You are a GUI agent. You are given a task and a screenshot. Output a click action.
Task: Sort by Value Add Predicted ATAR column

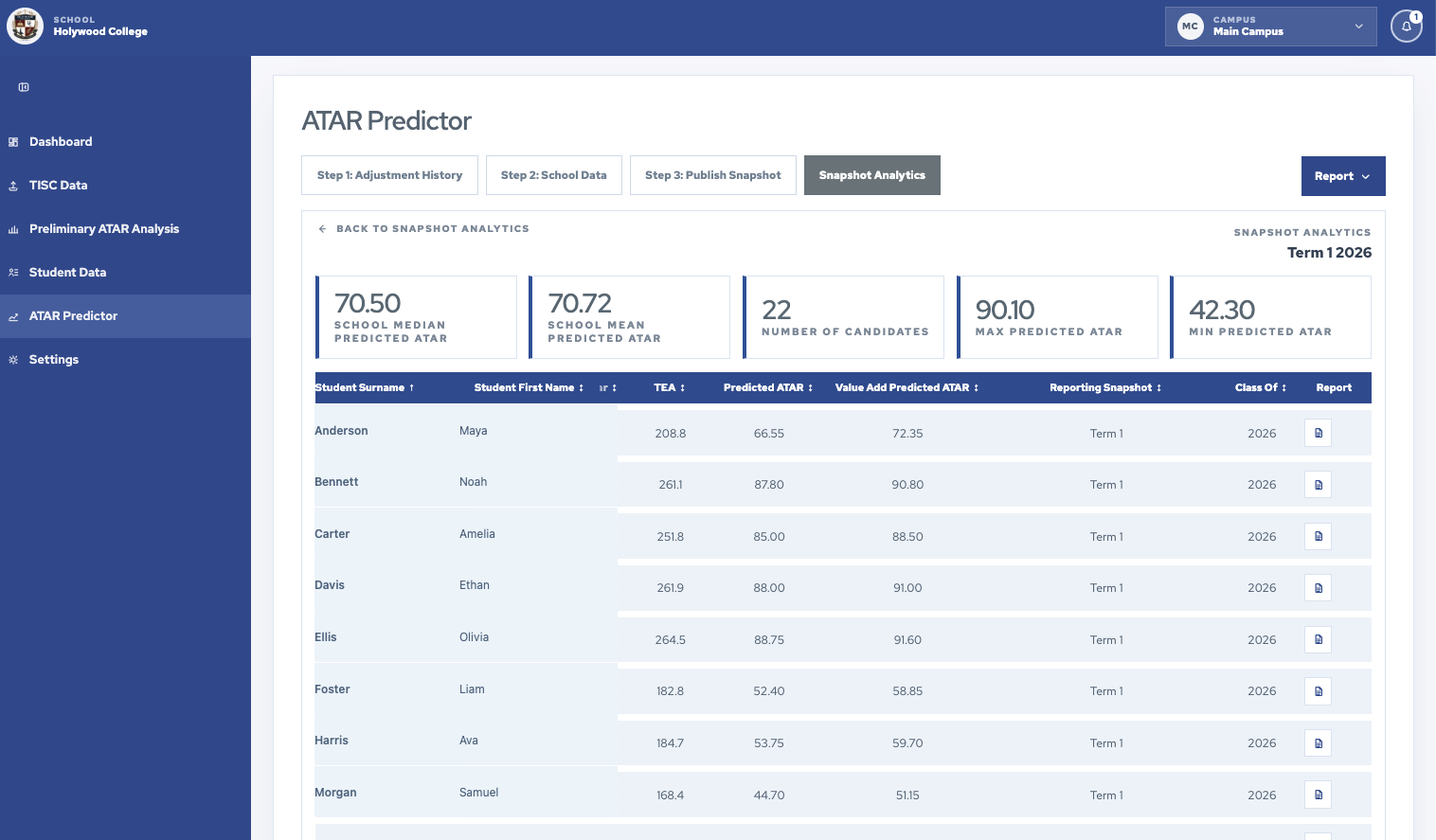coord(906,387)
